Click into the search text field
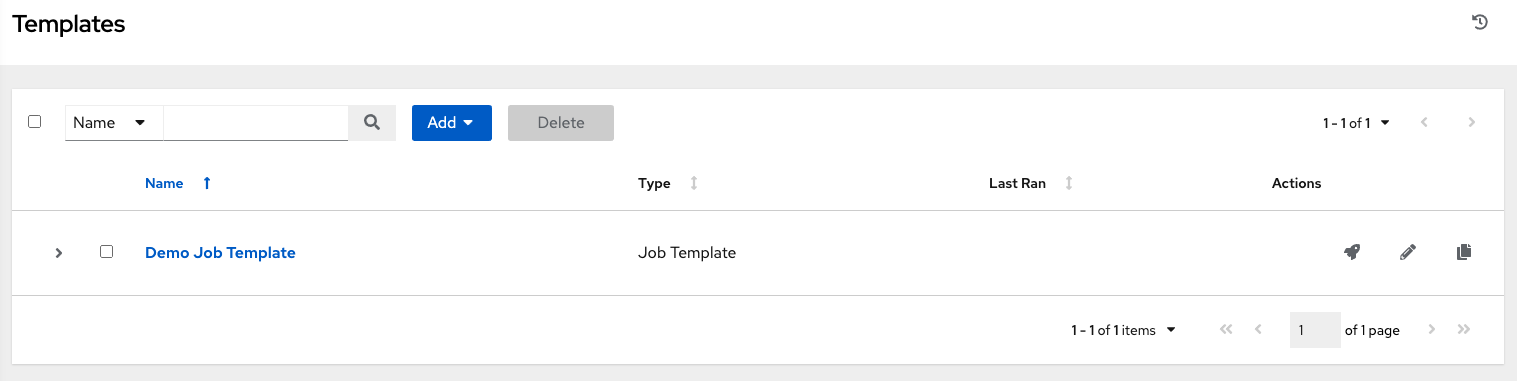 click(x=256, y=122)
